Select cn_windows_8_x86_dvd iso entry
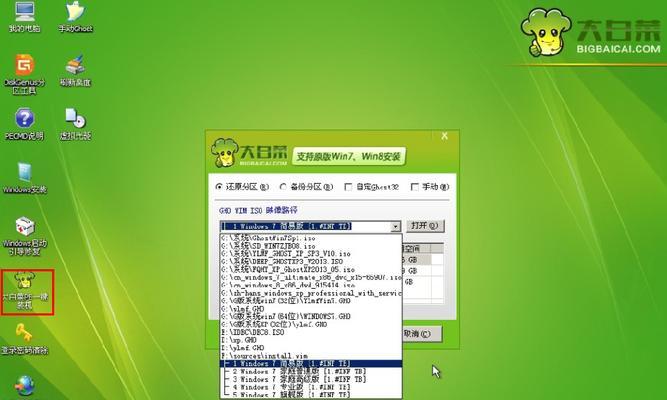The image size is (667, 400). (311, 285)
